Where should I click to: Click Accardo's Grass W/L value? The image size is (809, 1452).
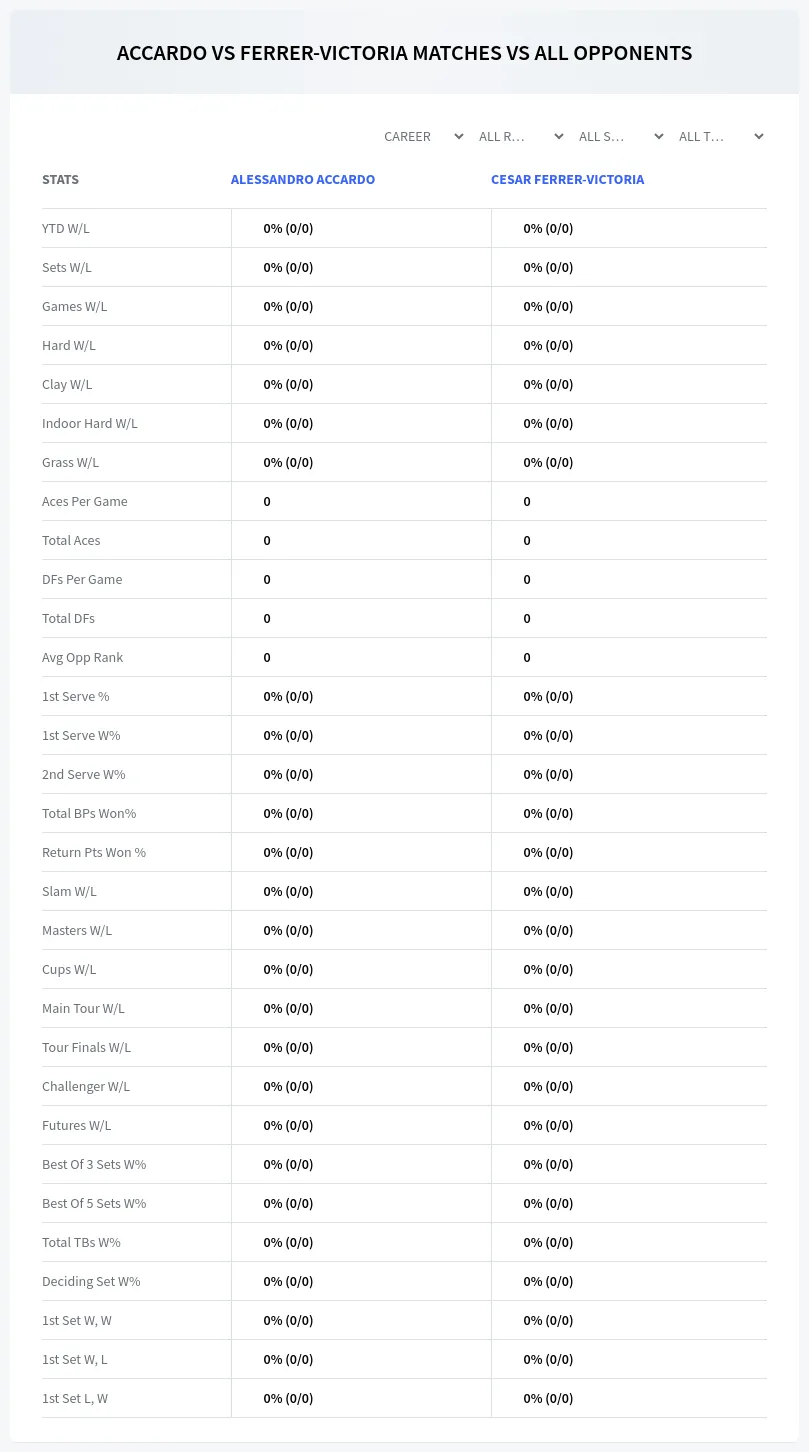(x=288, y=462)
